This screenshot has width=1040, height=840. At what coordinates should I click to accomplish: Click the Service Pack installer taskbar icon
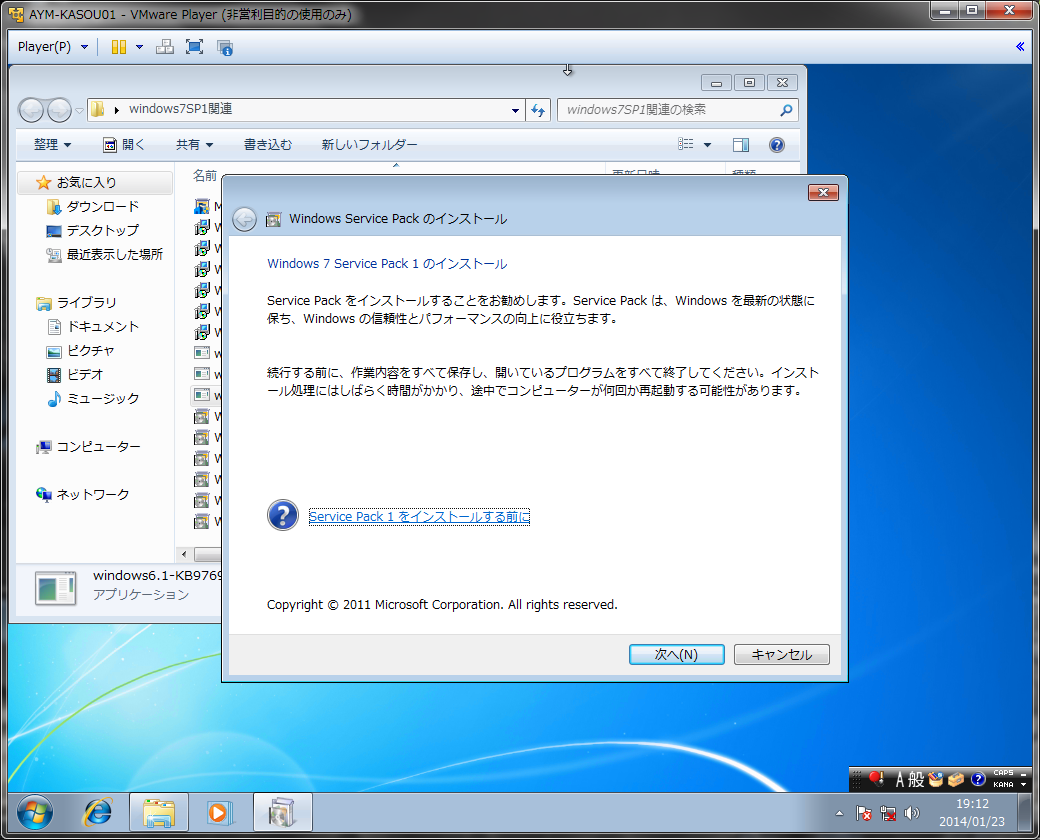(283, 812)
